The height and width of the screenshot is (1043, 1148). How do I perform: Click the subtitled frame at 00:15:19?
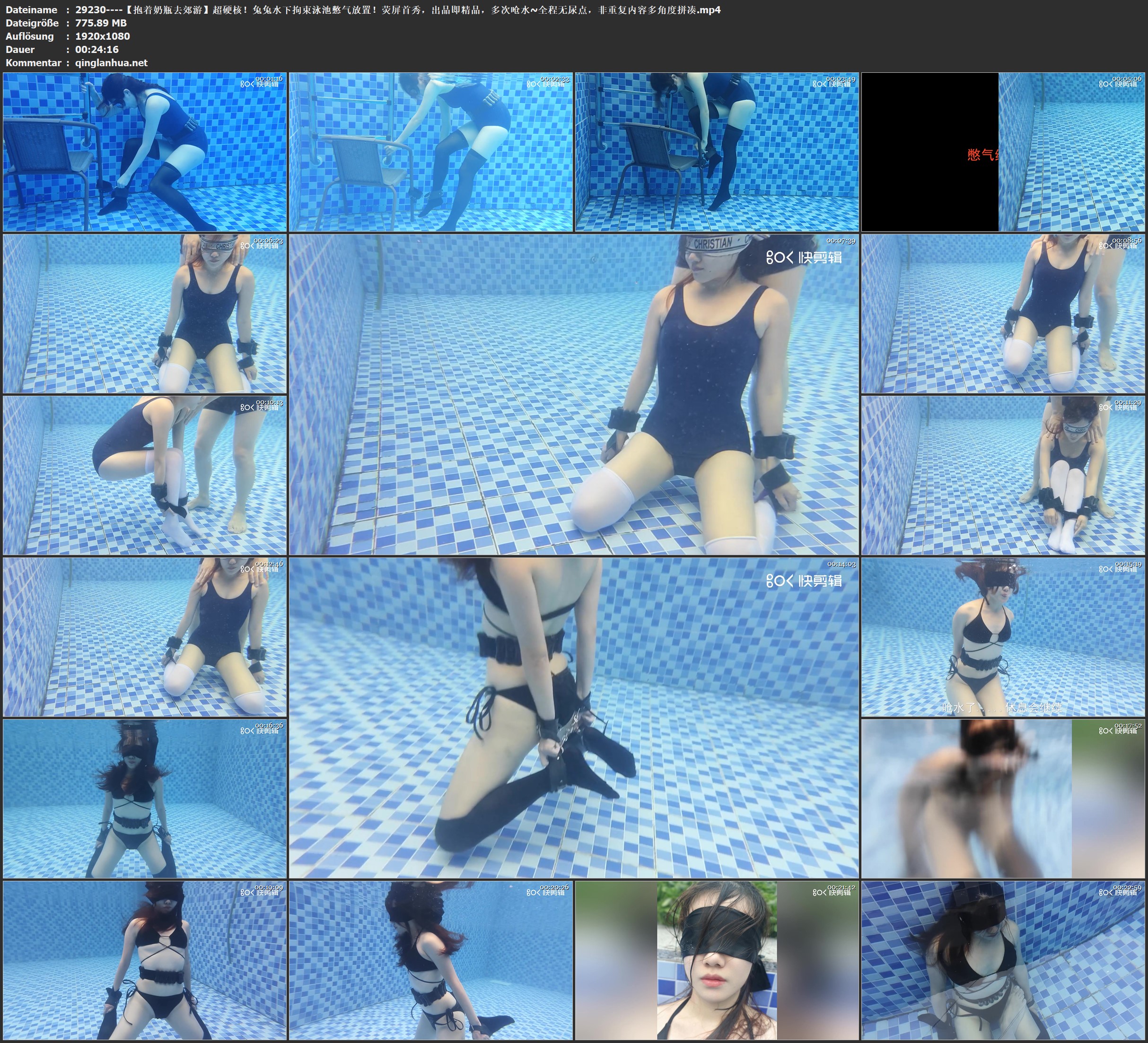(x=1003, y=637)
